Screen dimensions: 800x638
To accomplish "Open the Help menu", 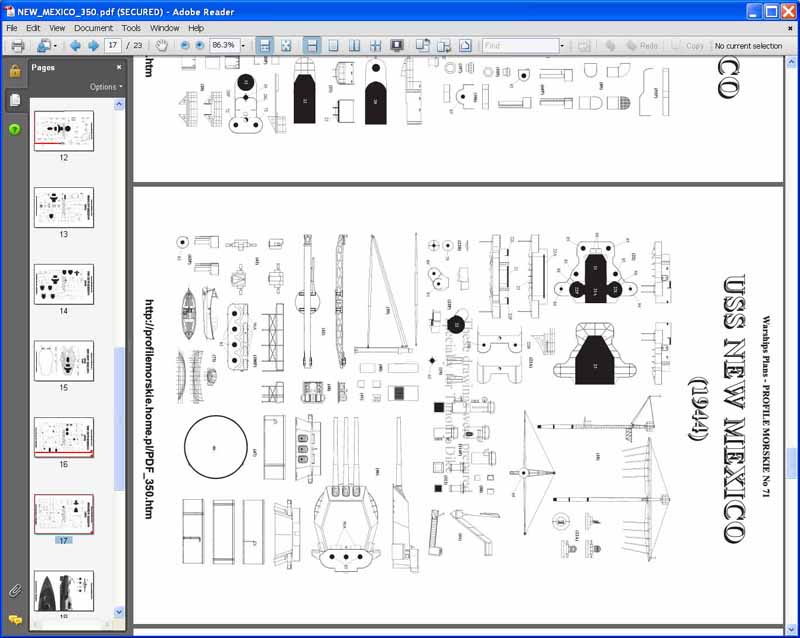I will [x=196, y=28].
